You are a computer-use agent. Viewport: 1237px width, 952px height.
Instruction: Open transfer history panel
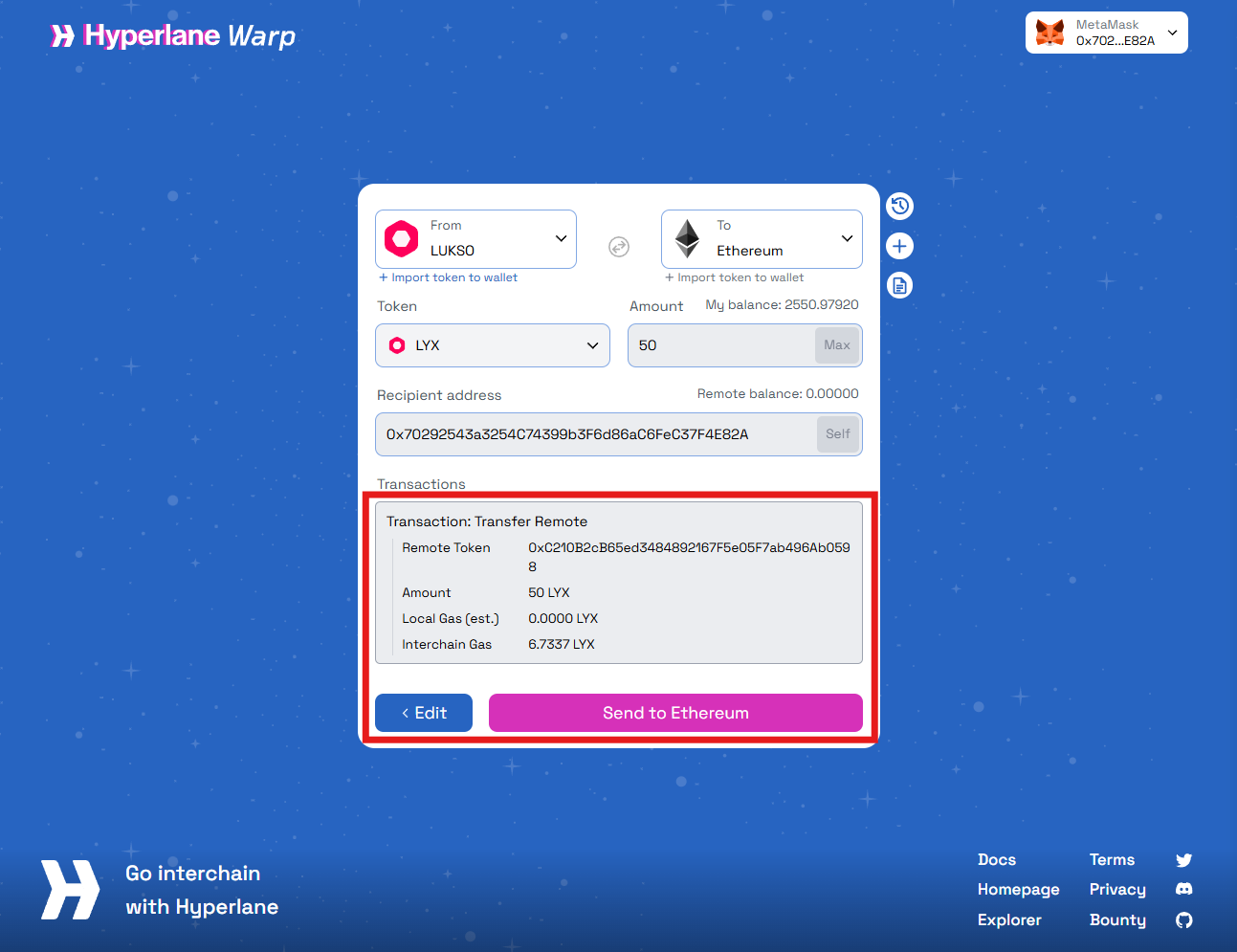pyautogui.click(x=899, y=206)
